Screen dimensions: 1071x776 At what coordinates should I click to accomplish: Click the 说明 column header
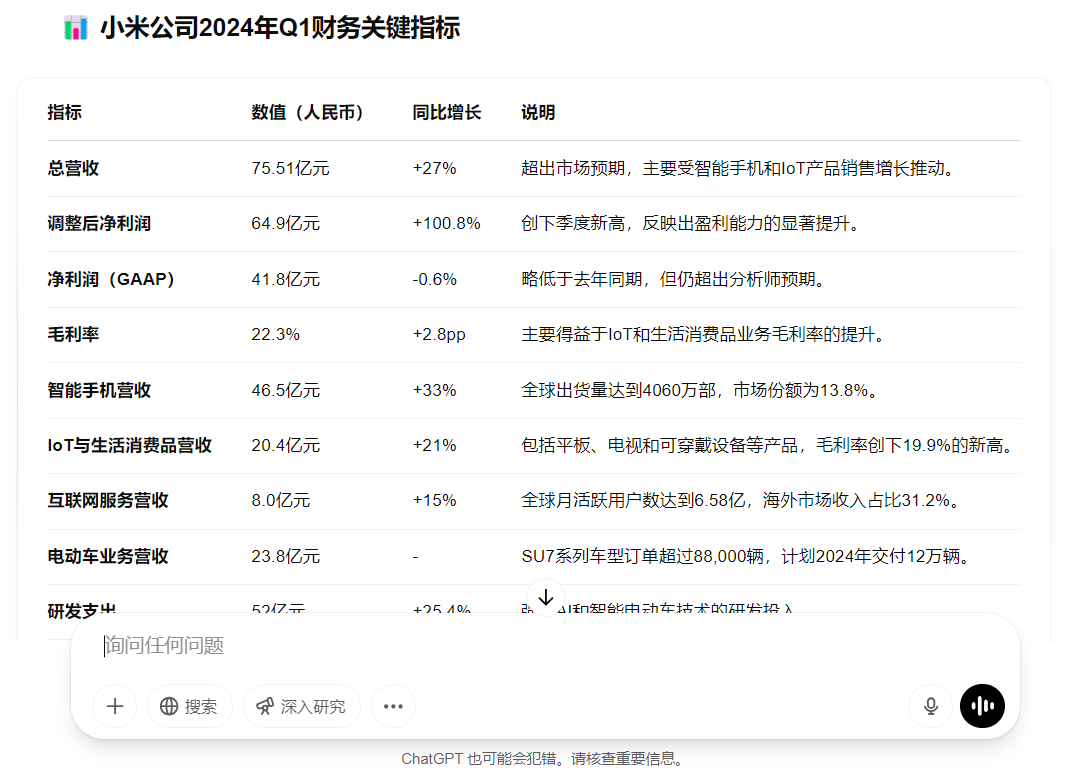click(538, 113)
